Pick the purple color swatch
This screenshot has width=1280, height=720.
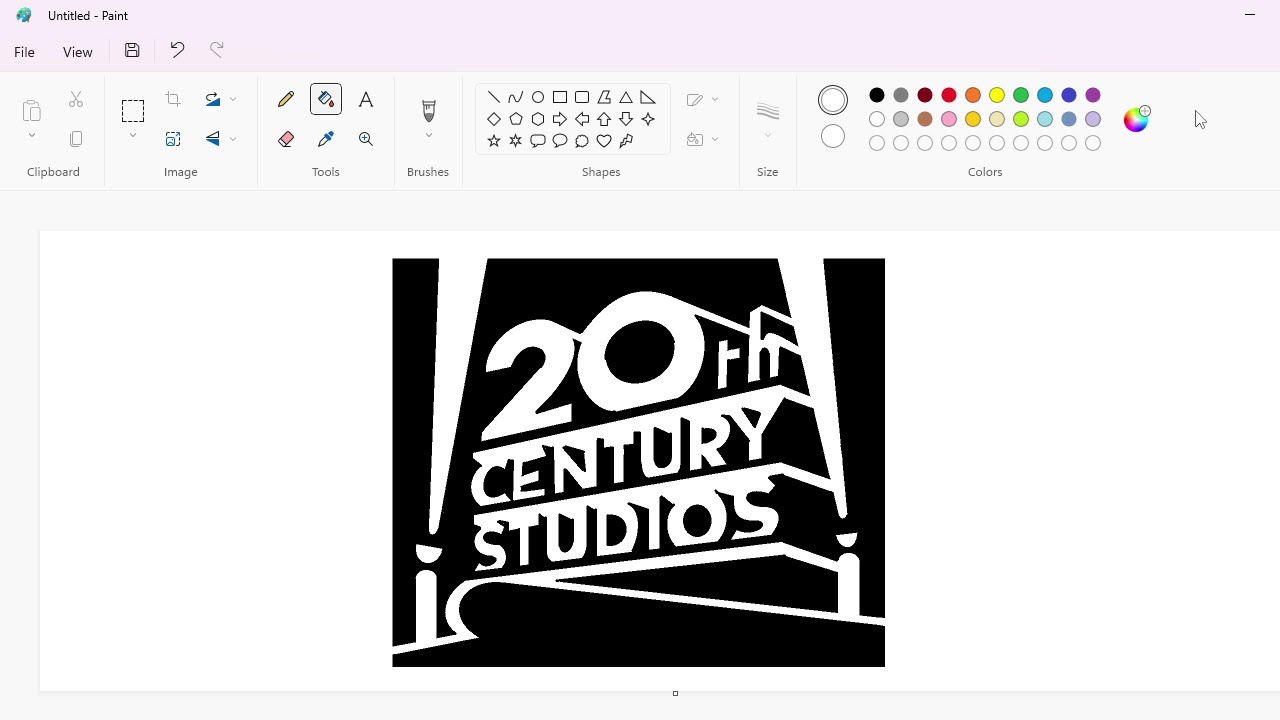click(x=1093, y=95)
